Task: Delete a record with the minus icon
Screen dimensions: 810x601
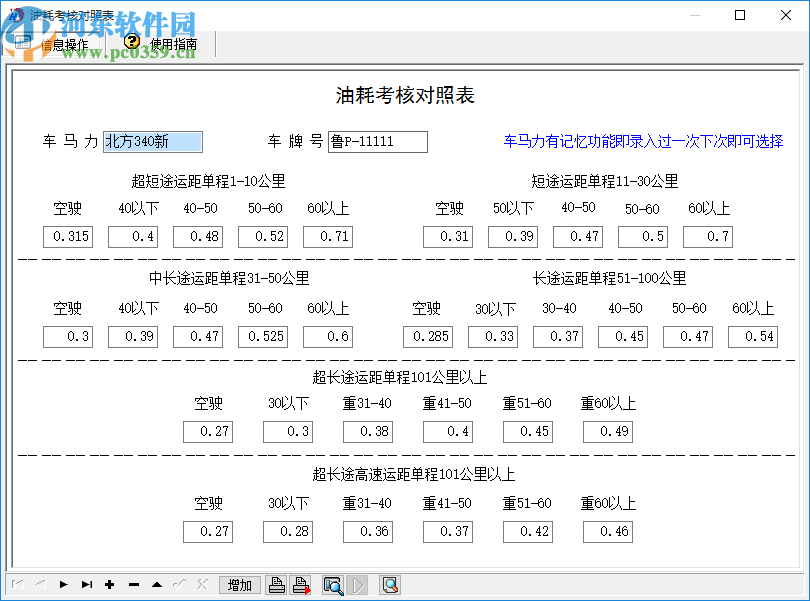Action: pyautogui.click(x=133, y=585)
